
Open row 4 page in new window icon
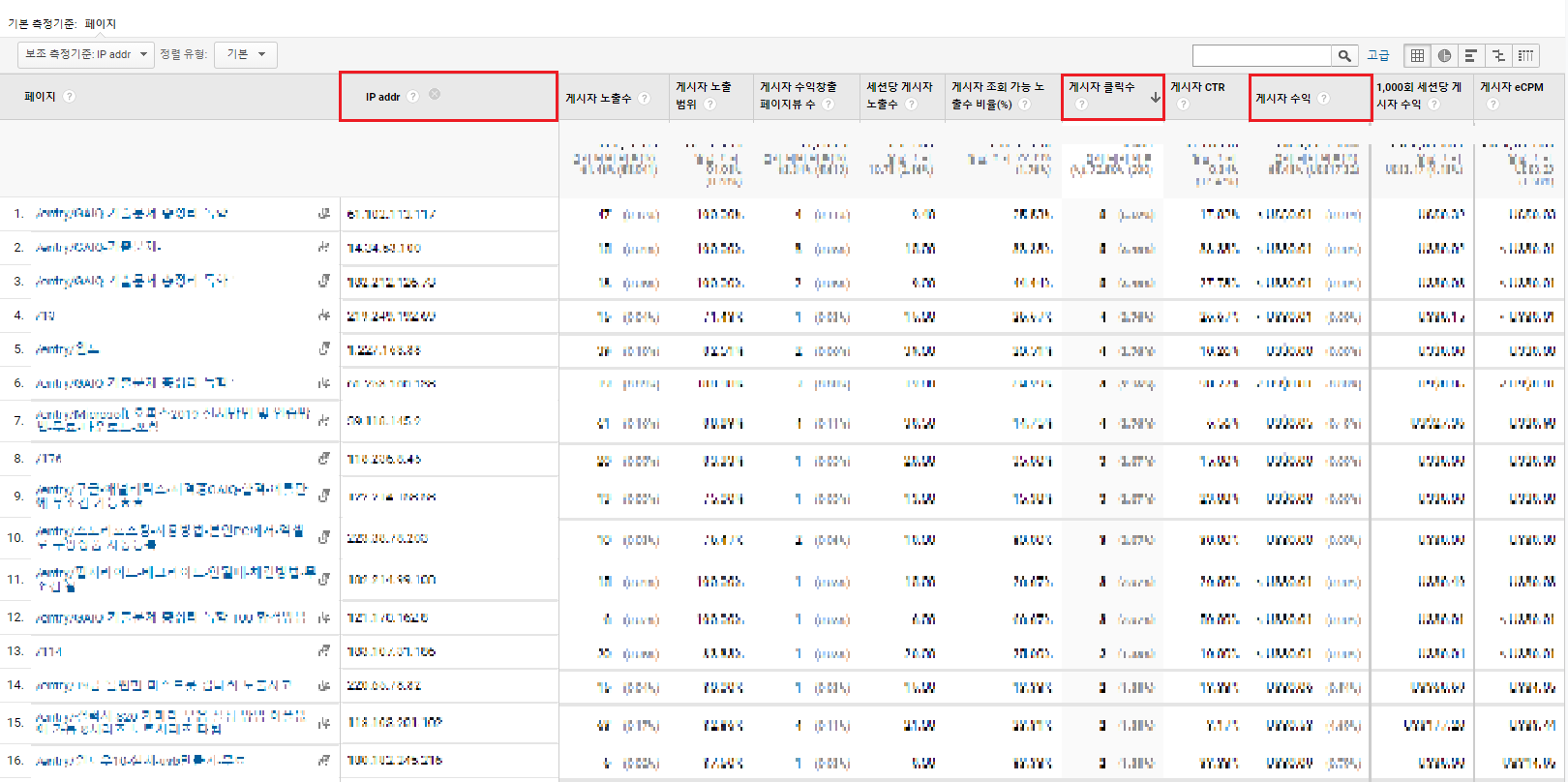coord(324,316)
